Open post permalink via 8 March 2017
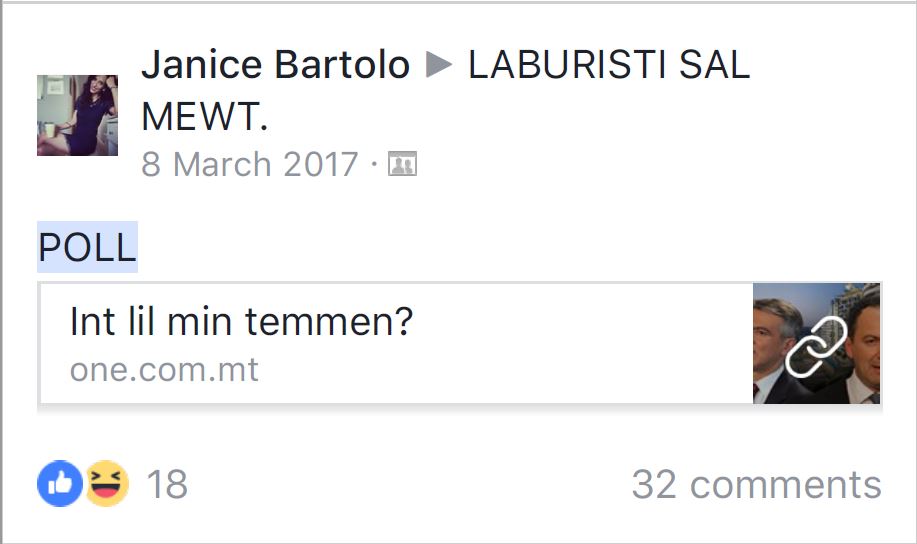The width and height of the screenshot is (917, 544). (249, 164)
